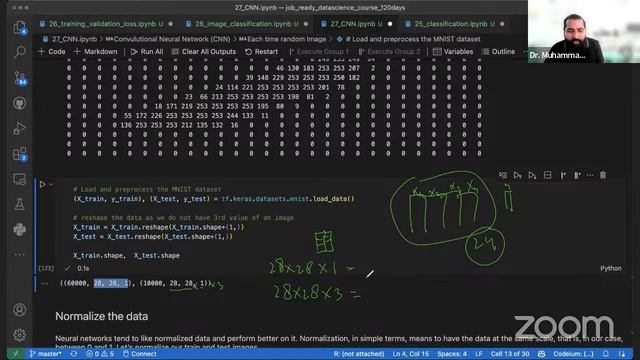Click the first group-marker cell toolbar icon
The image size is (640, 360).
pos(563,175)
